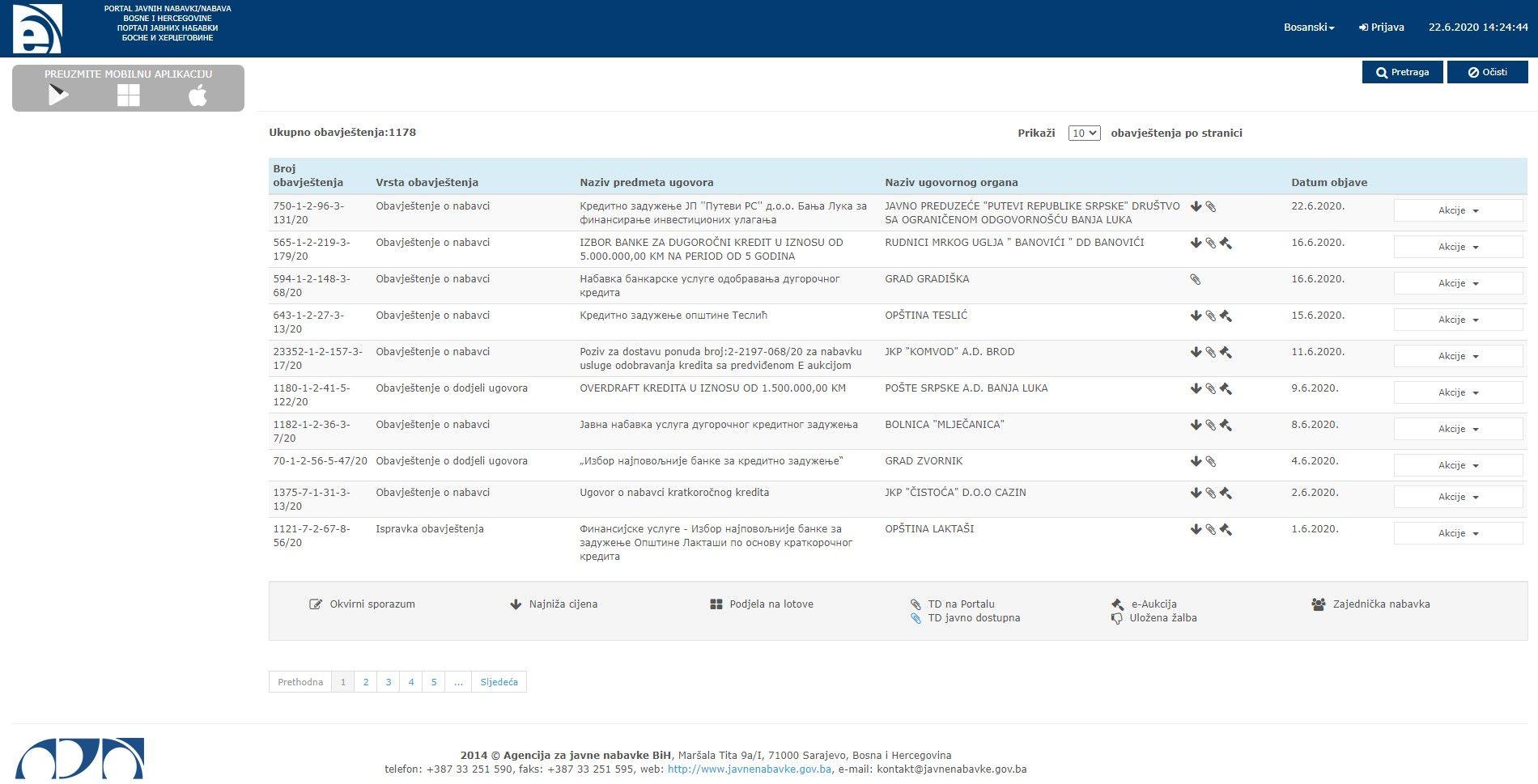Go to page 2 of results

[x=366, y=682]
